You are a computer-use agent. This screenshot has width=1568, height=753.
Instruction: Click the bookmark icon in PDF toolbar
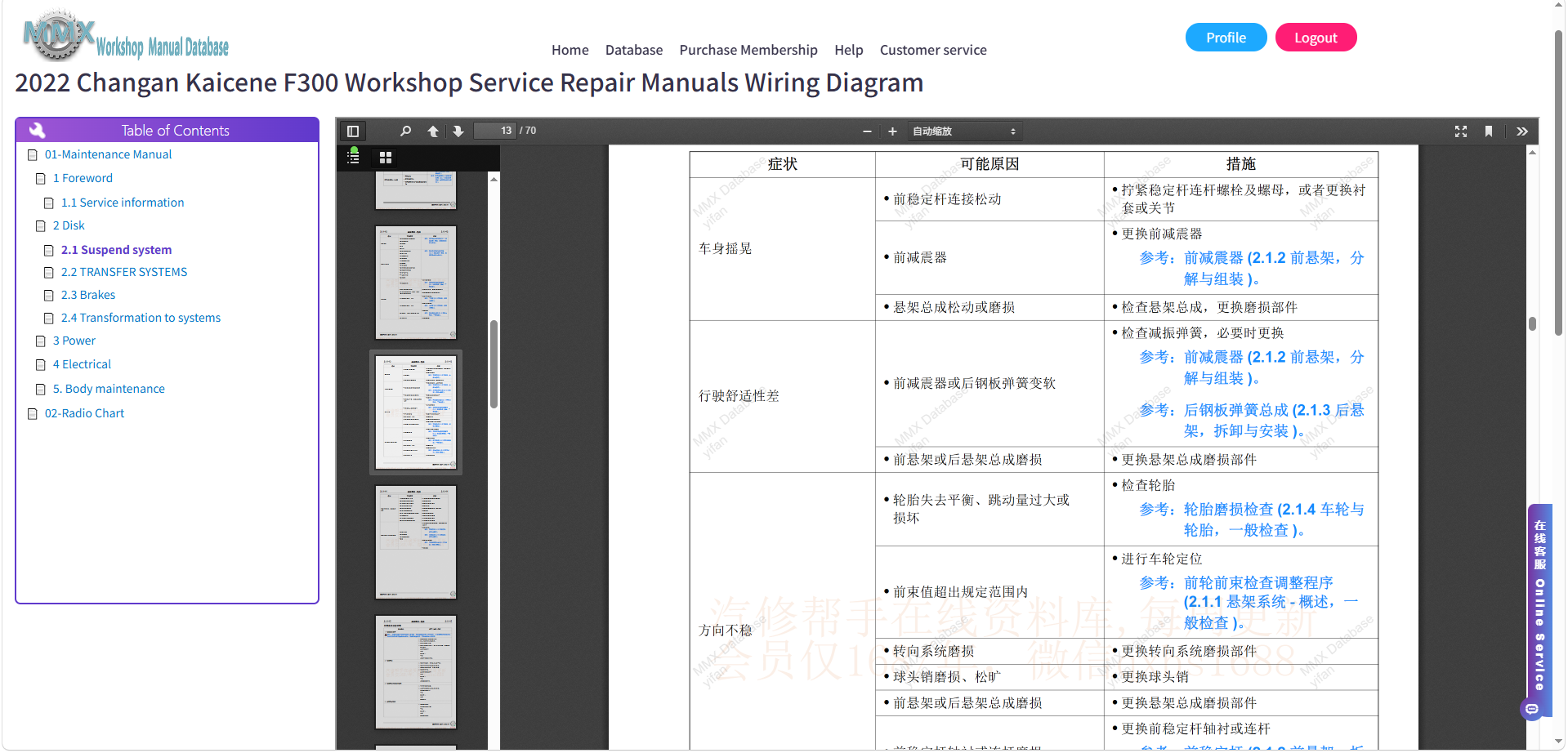click(x=1489, y=131)
